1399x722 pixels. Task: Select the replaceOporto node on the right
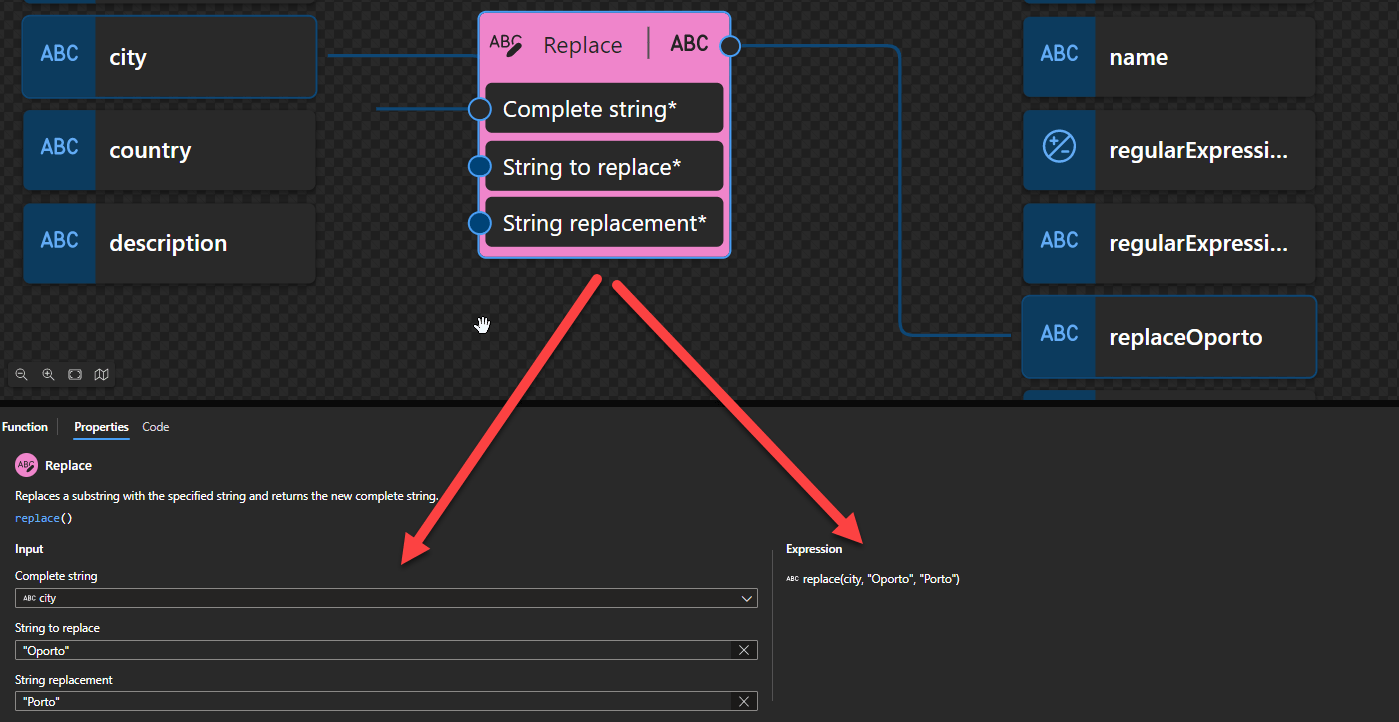point(1185,336)
